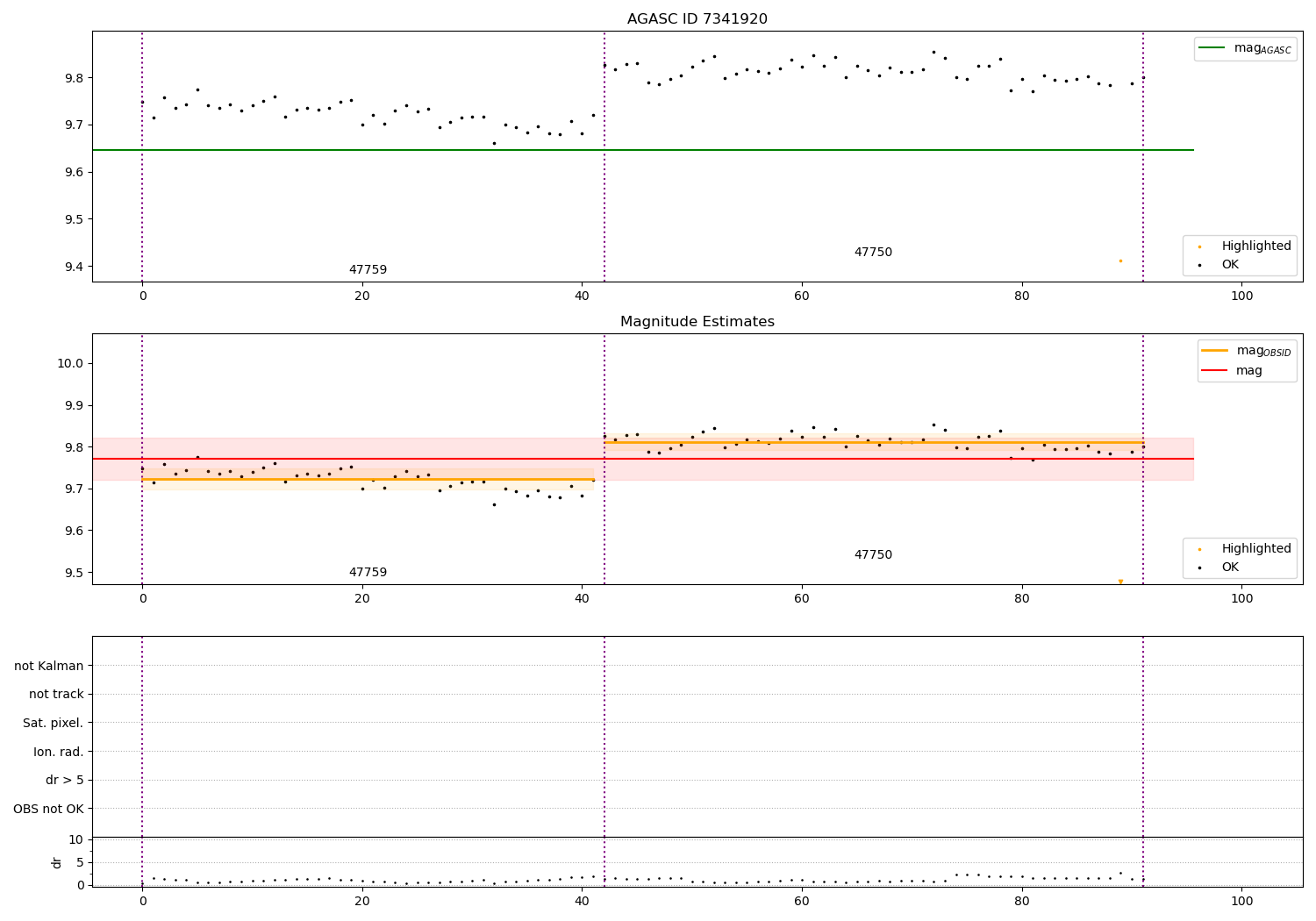Click the orange triangle marker in the Magnitude Estimates plot
The width and height of the screenshot is (1316, 921).
point(1120,582)
